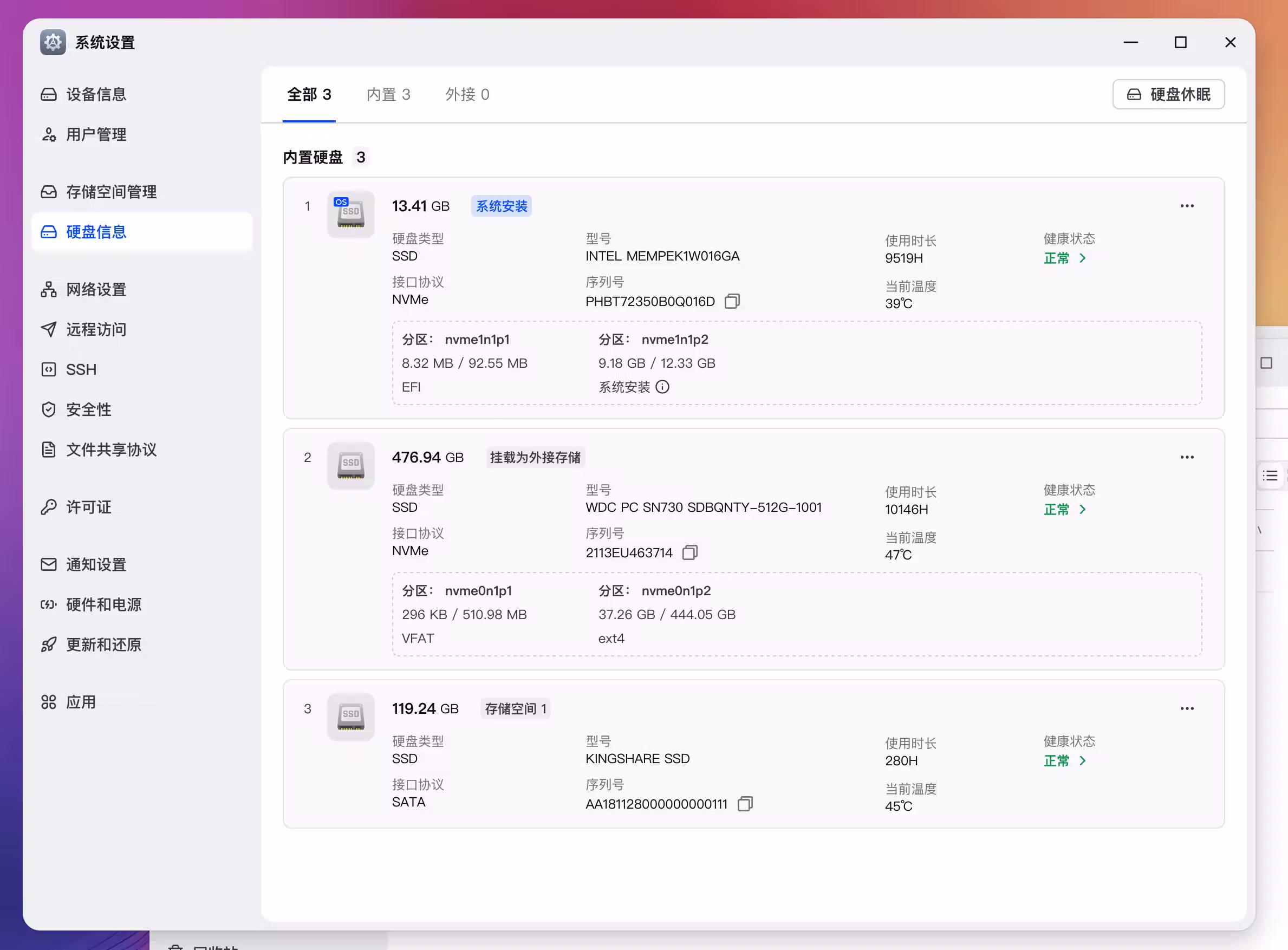The image size is (1288, 950).
Task: Click the 挂载为外接存储 tag
Action: [x=535, y=457]
